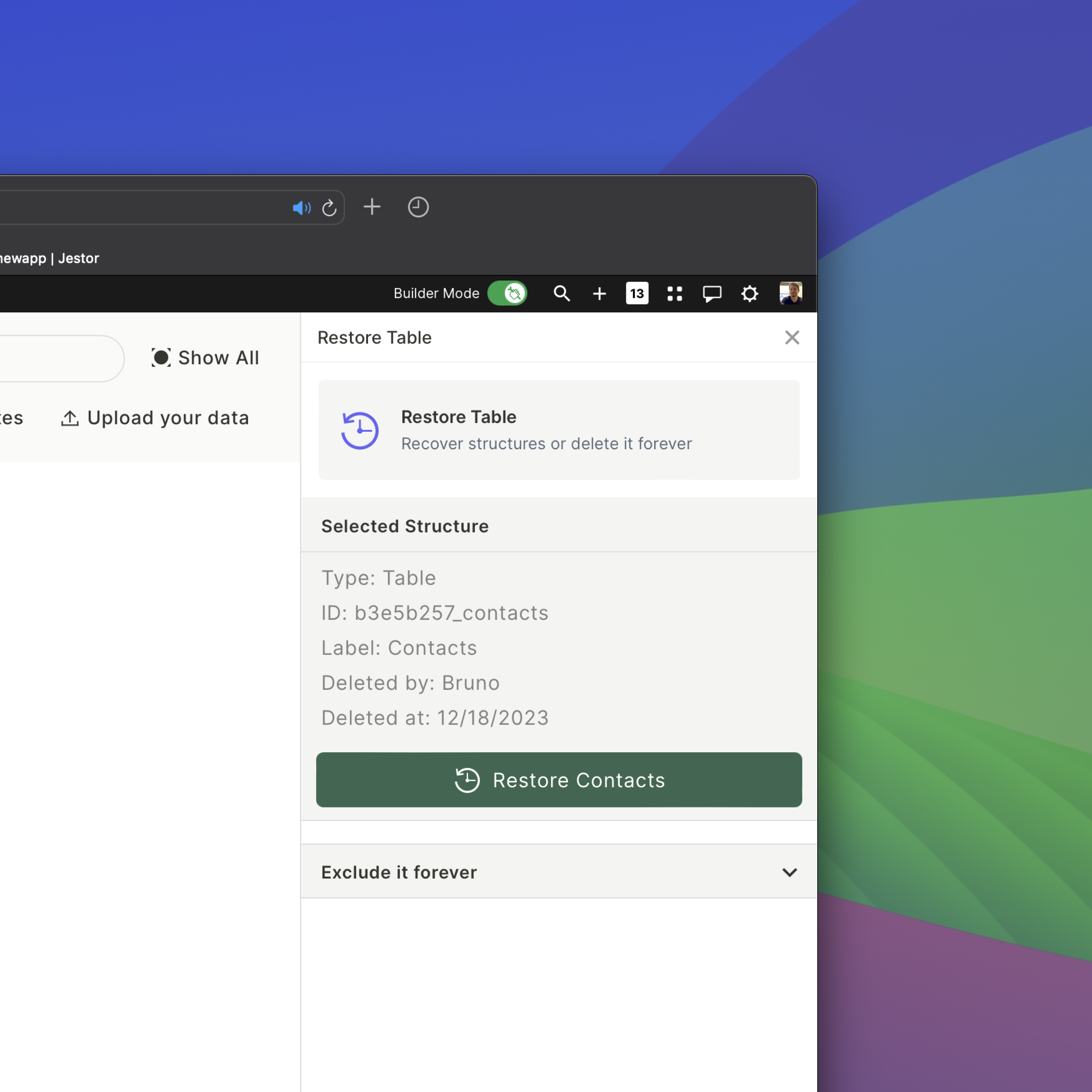Open a new browser tab
This screenshot has height=1092, width=1092.
click(x=372, y=207)
